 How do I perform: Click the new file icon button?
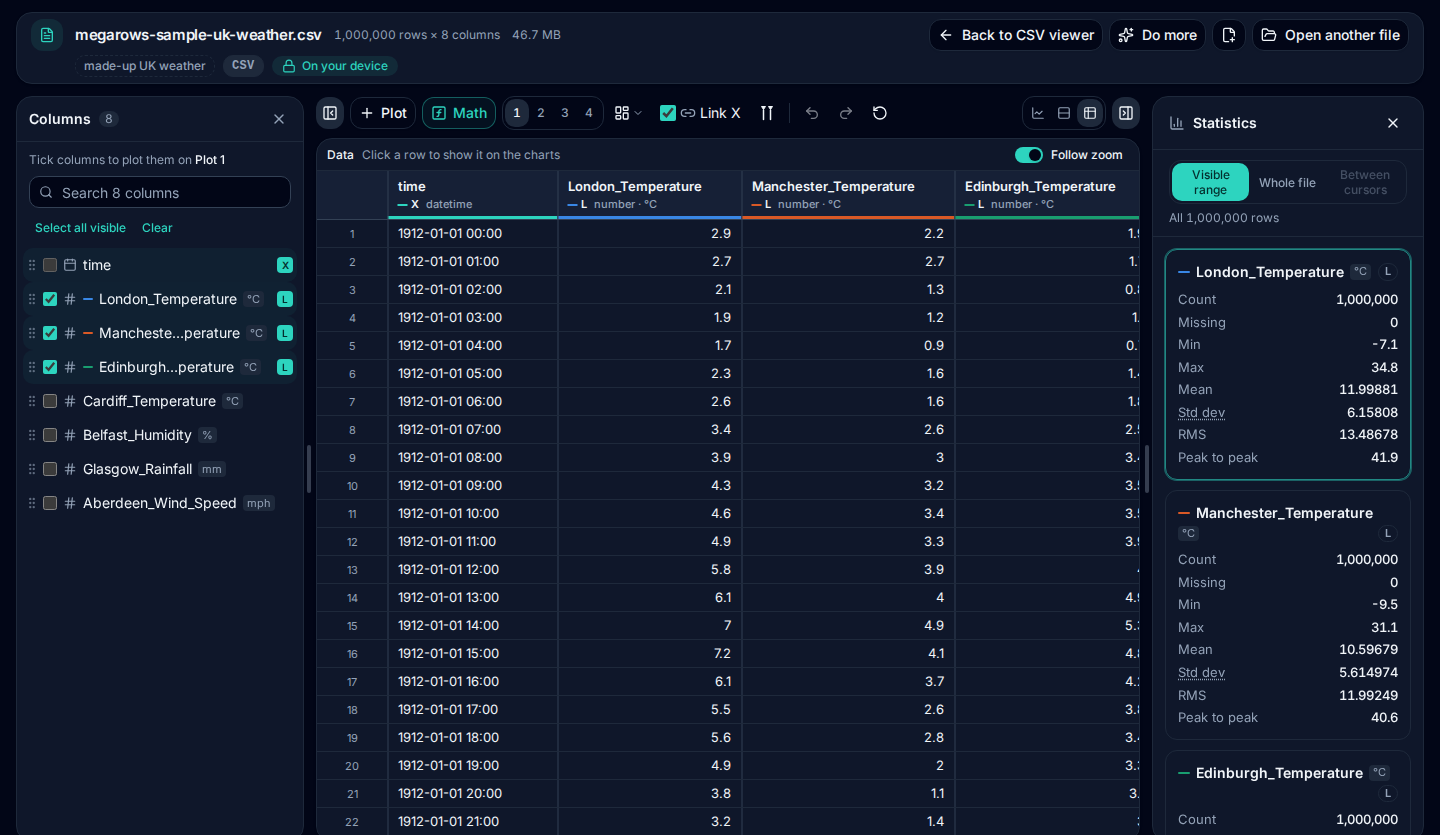(1229, 35)
